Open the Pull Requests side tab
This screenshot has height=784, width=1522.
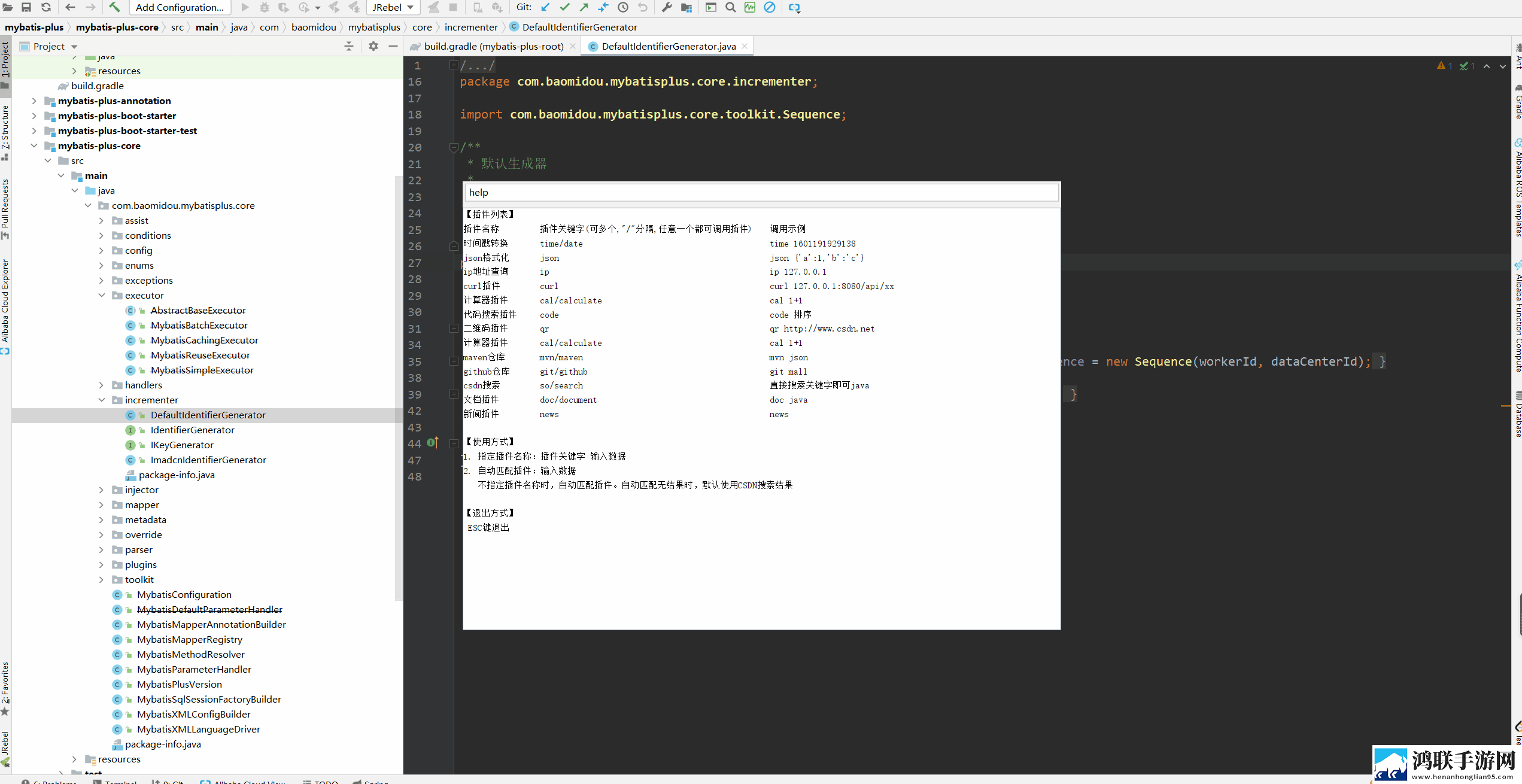point(5,209)
